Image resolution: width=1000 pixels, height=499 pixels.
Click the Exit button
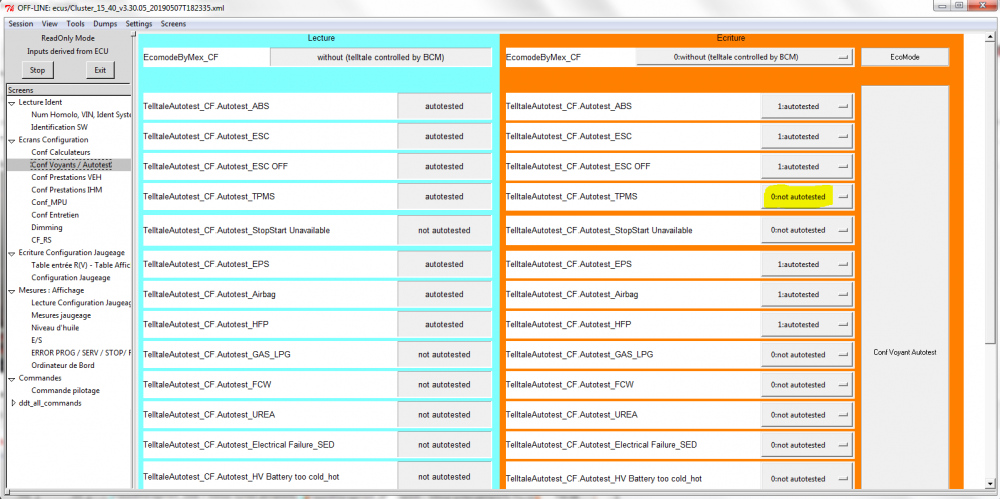pos(100,70)
